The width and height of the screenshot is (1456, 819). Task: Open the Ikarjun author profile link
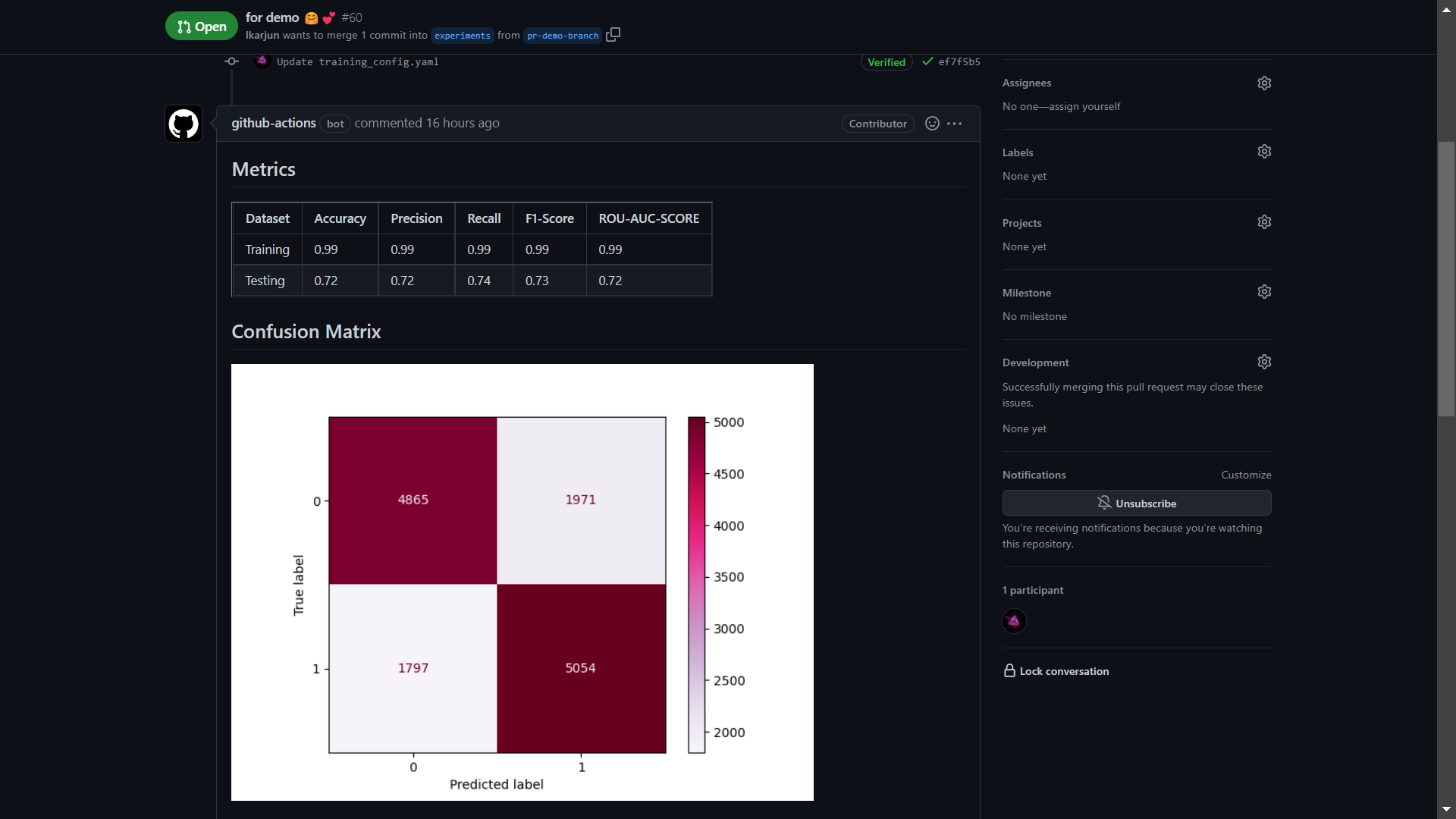261,35
